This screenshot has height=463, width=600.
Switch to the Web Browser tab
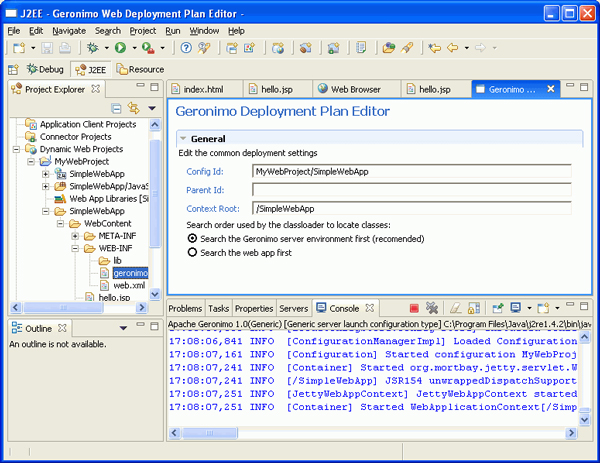point(355,89)
